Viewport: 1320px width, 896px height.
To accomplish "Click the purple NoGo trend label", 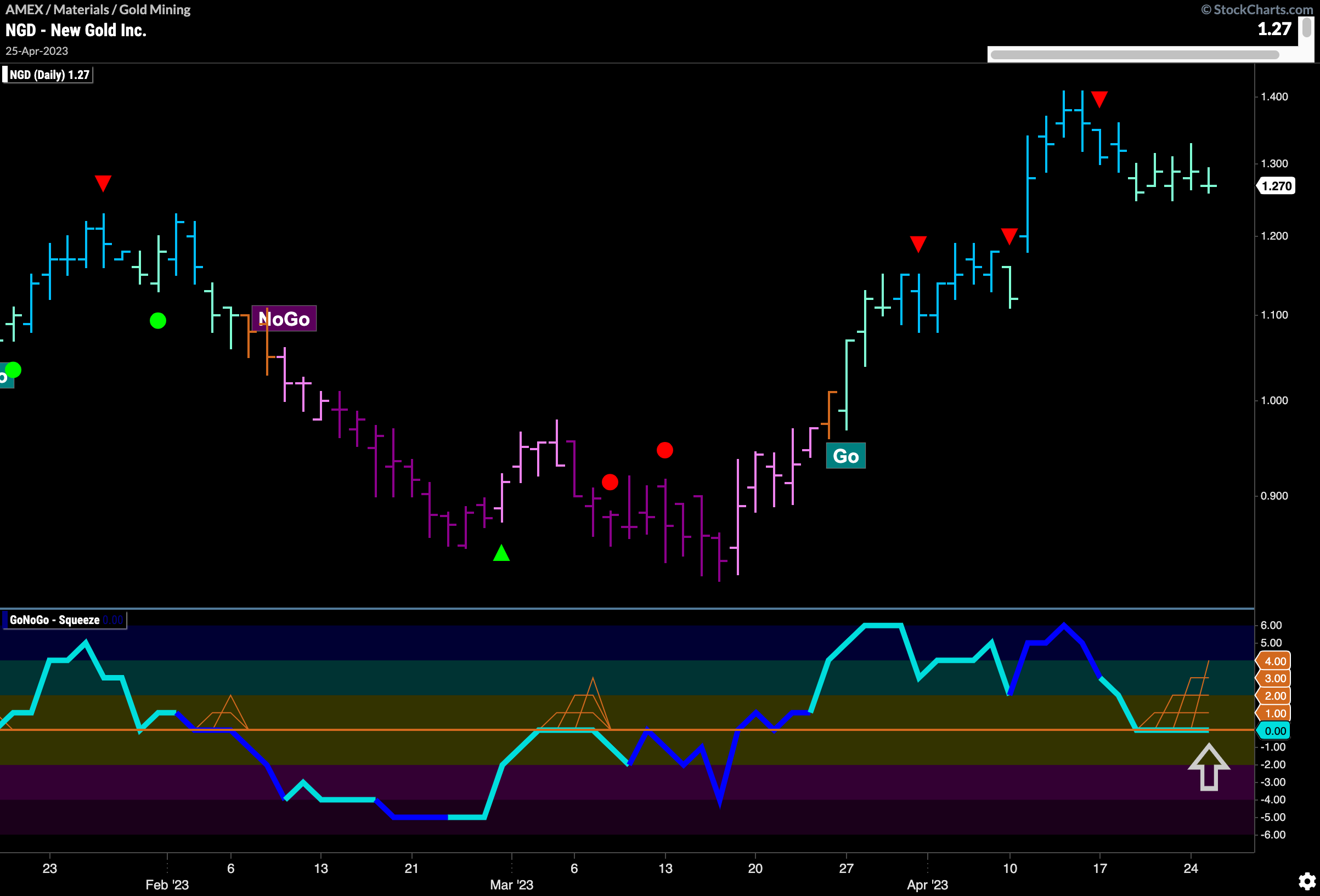I will point(284,319).
